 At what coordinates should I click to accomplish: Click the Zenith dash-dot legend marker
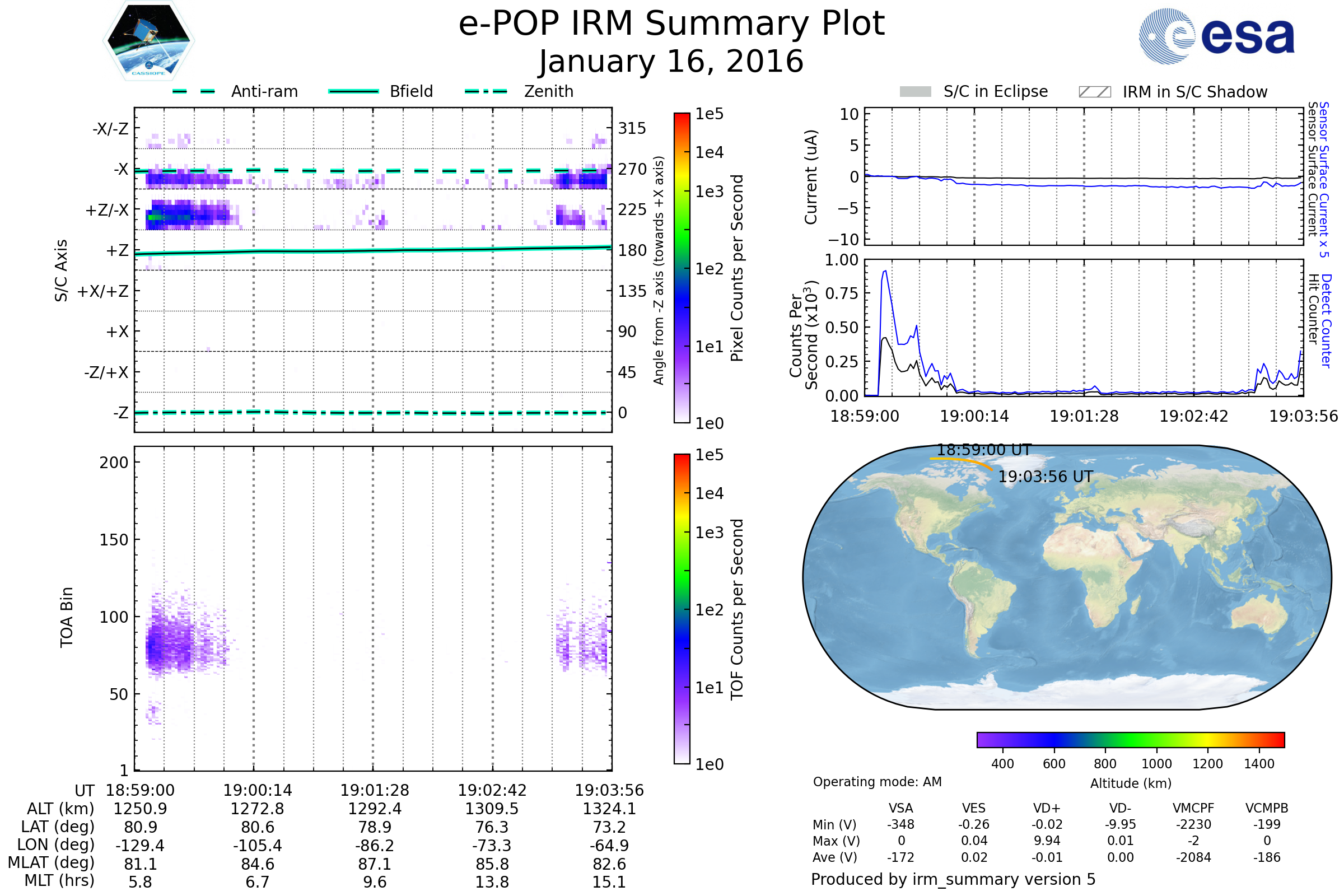click(486, 91)
